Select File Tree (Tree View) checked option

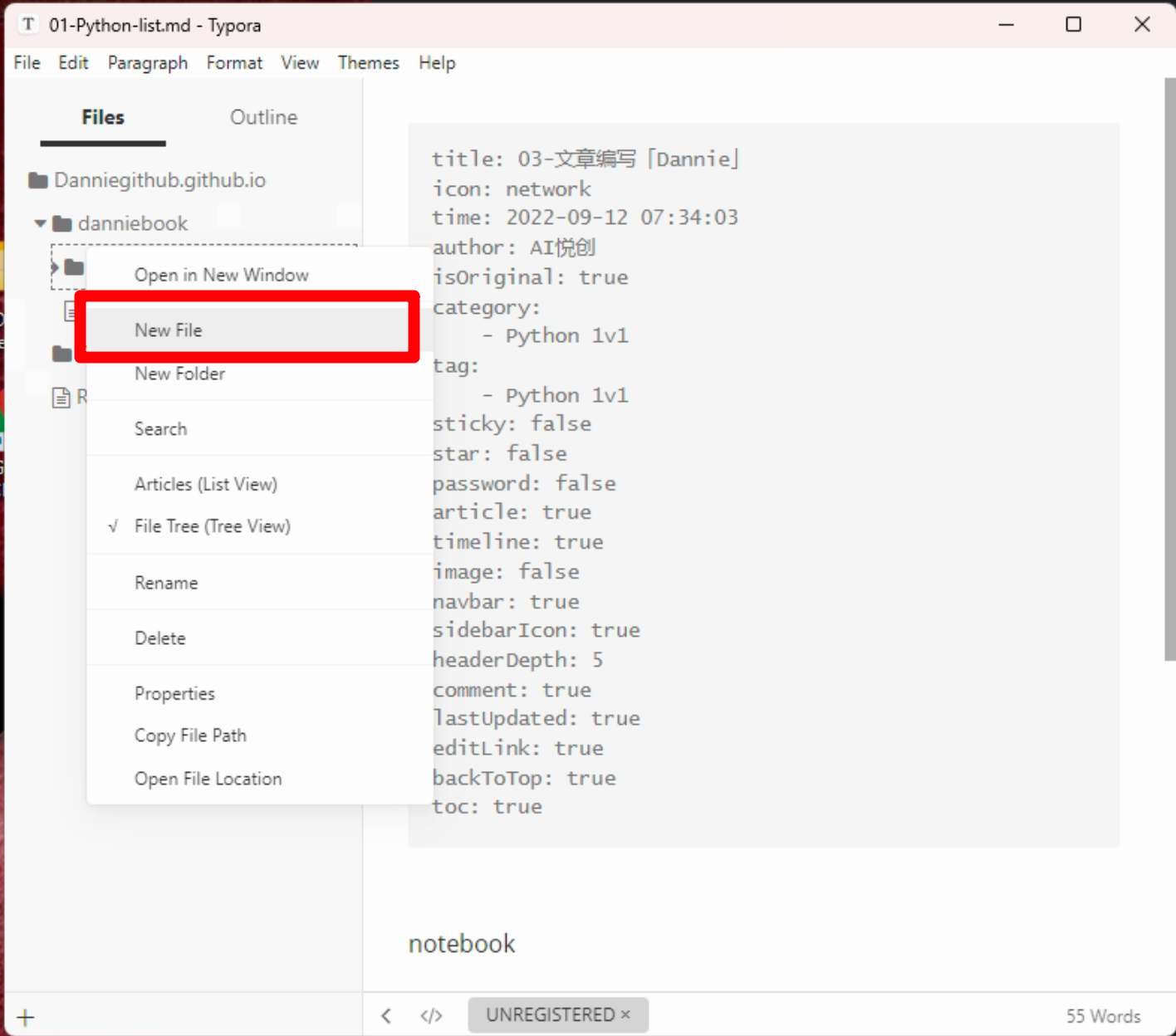pos(213,526)
